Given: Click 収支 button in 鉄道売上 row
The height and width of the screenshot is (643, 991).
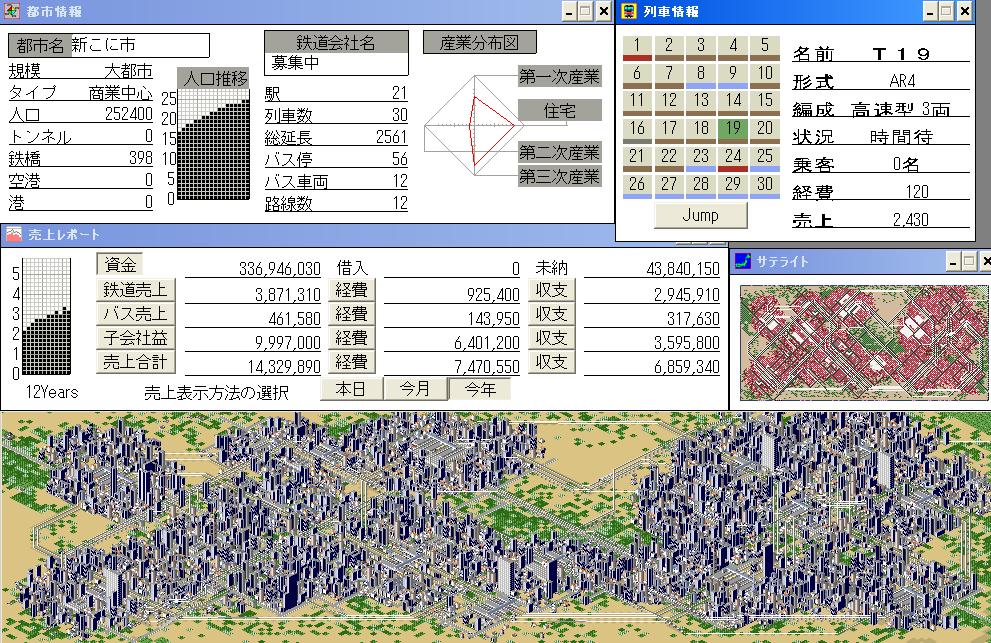Looking at the screenshot, I should 551,290.
